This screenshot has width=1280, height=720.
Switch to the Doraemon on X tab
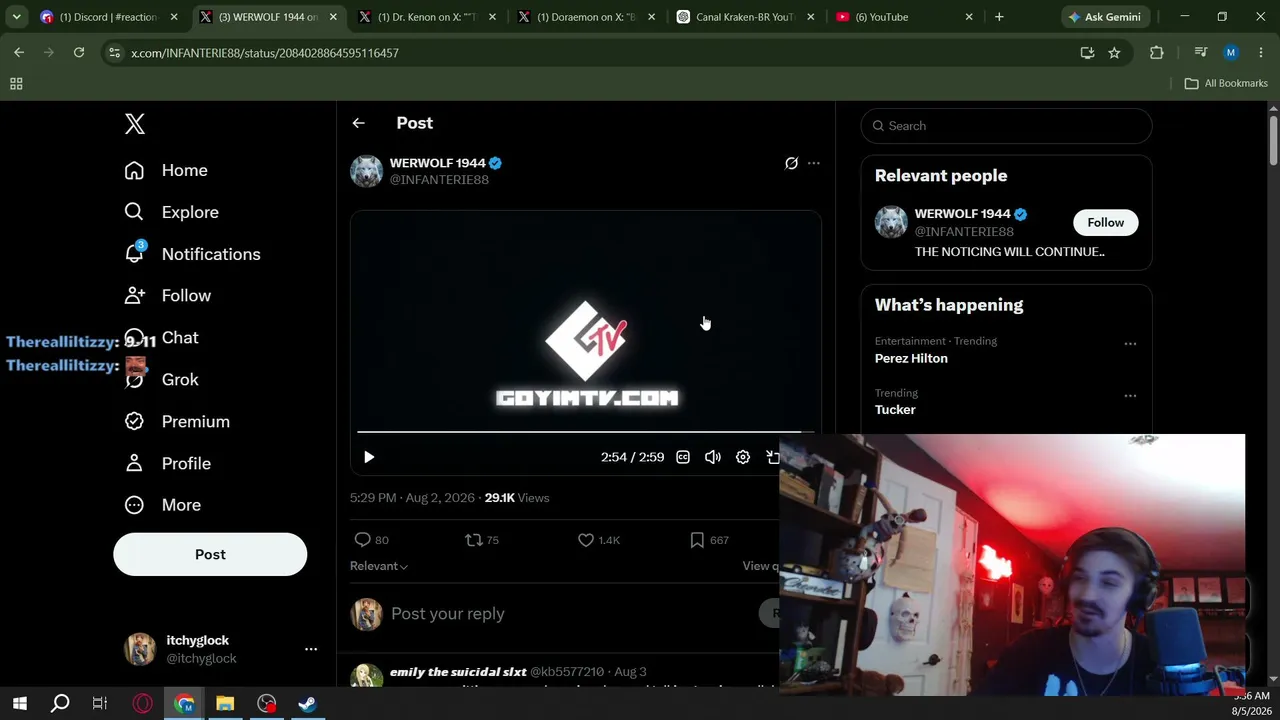(588, 17)
